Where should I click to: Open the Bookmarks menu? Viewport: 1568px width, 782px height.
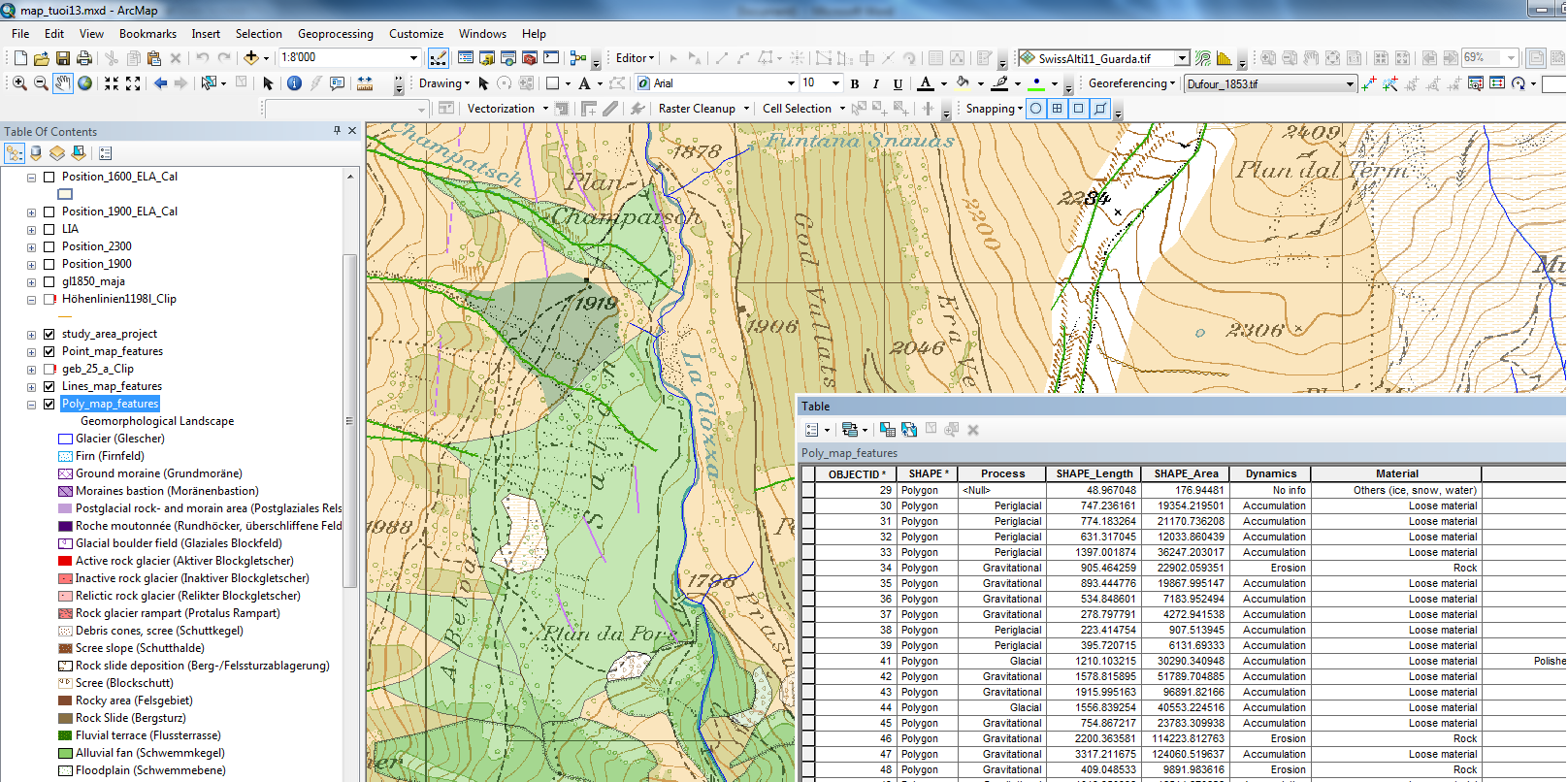tap(147, 34)
